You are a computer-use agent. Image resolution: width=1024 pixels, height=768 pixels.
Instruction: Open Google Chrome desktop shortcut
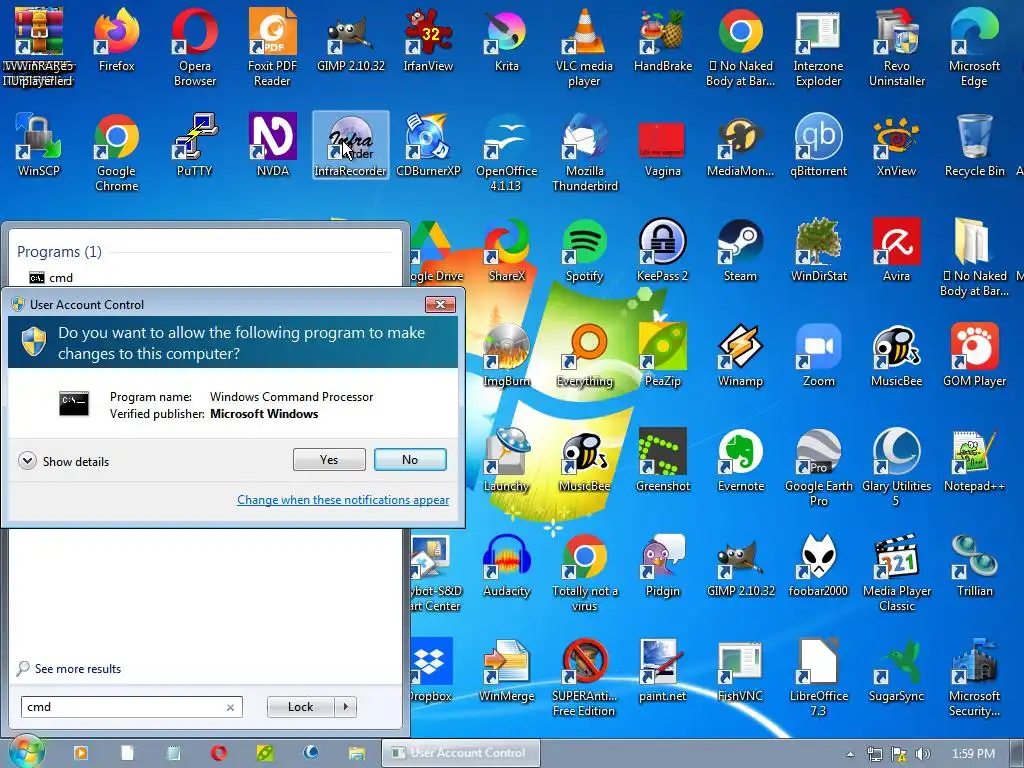coord(116,153)
